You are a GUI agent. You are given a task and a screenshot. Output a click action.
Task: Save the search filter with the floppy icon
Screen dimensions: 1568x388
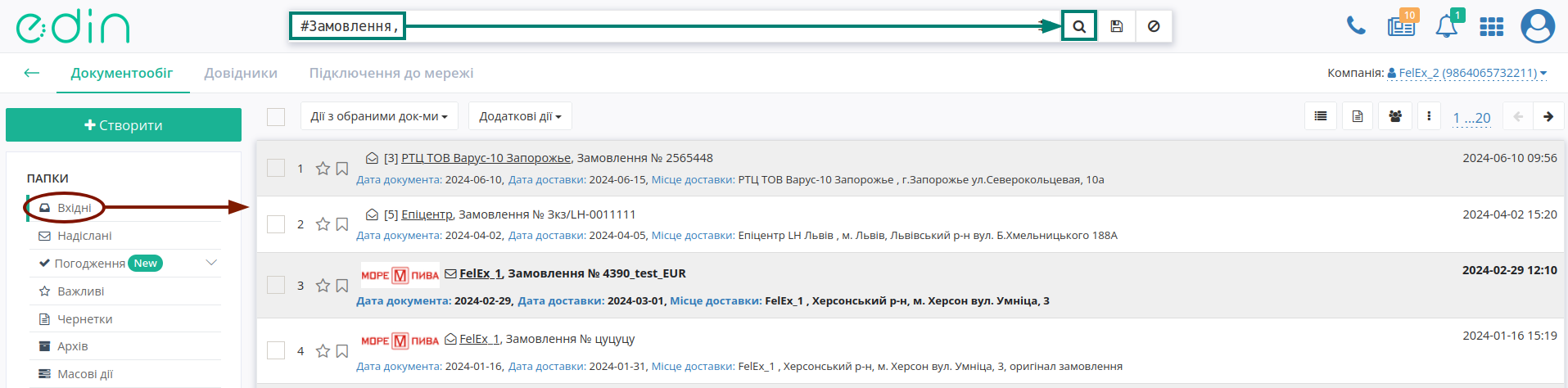point(1116,26)
